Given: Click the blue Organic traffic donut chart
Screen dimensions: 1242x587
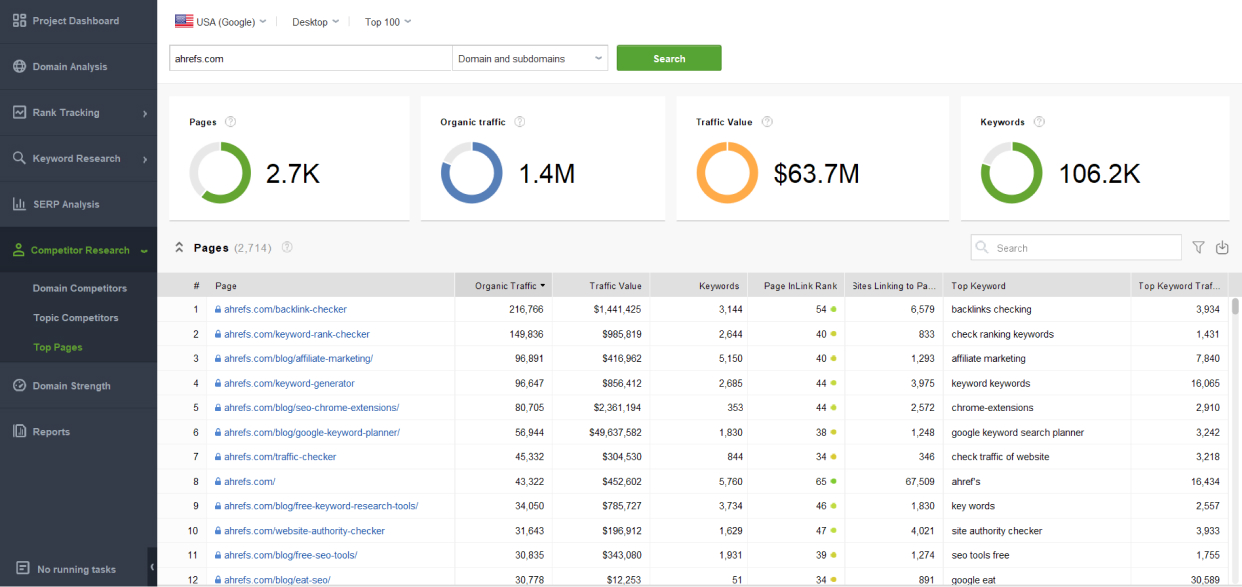Looking at the screenshot, I should click(x=472, y=173).
